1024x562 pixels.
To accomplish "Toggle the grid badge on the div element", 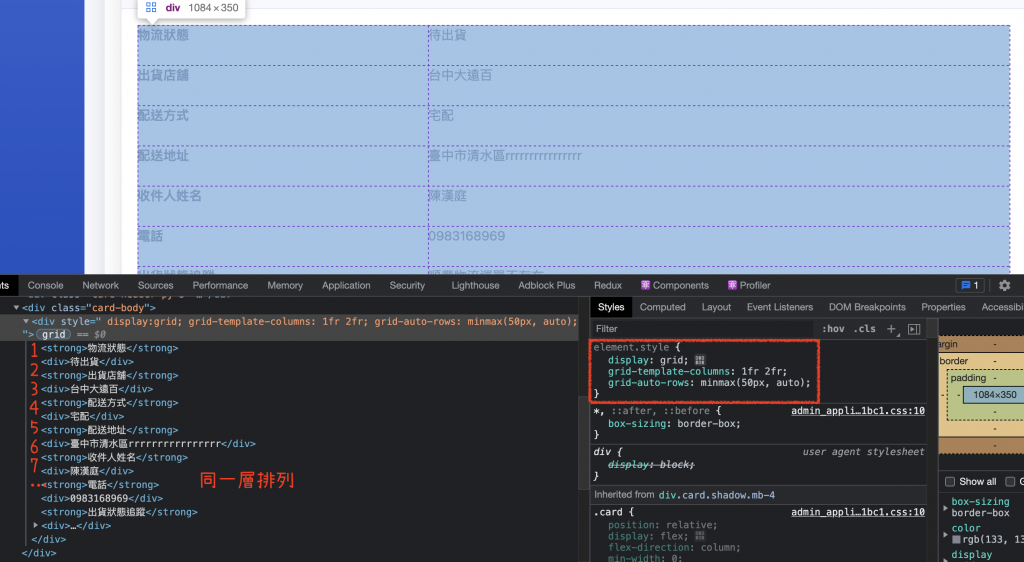I will click(x=54, y=334).
